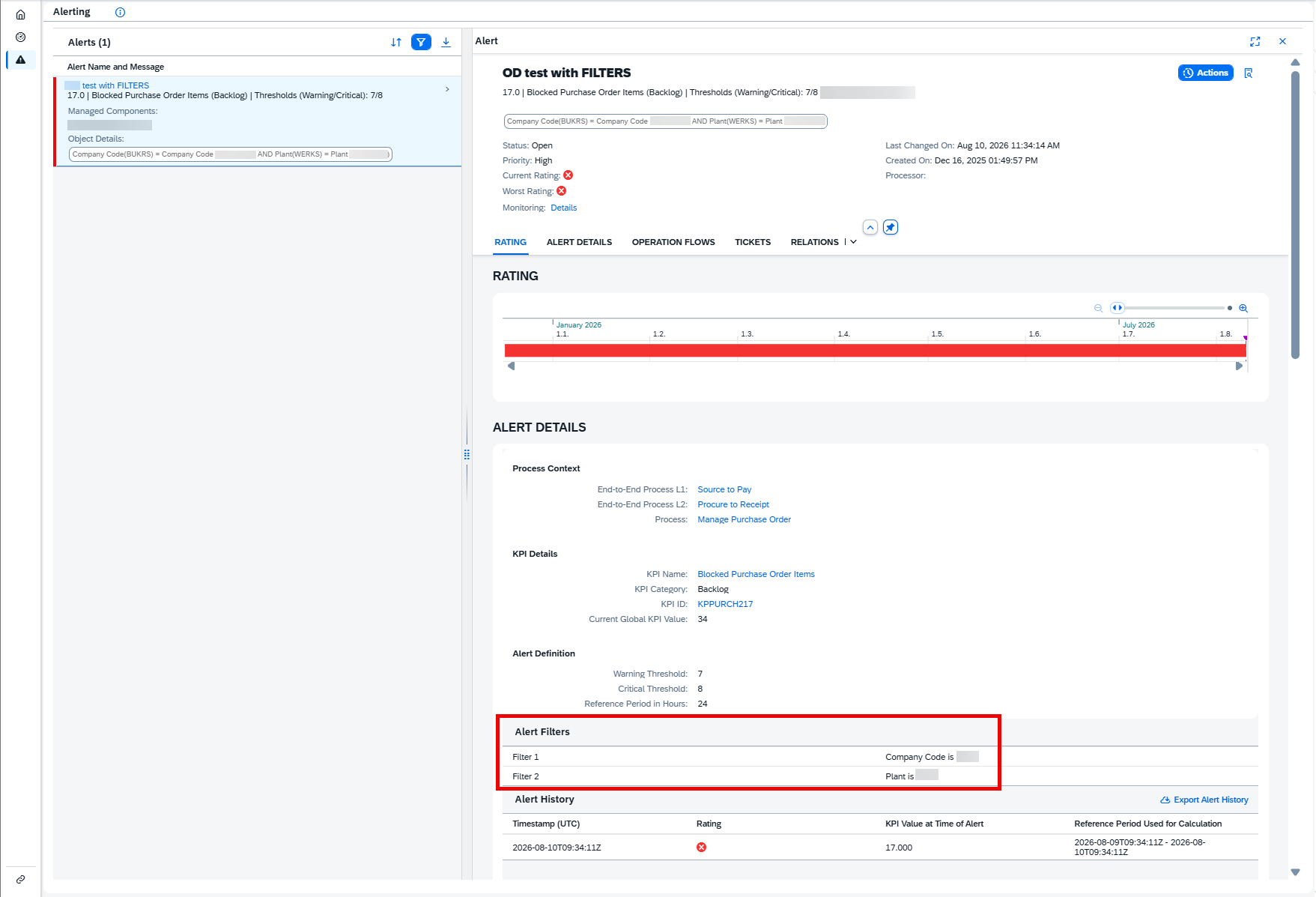
Task: Enter full screen for Alert panel
Action: pos(1255,42)
